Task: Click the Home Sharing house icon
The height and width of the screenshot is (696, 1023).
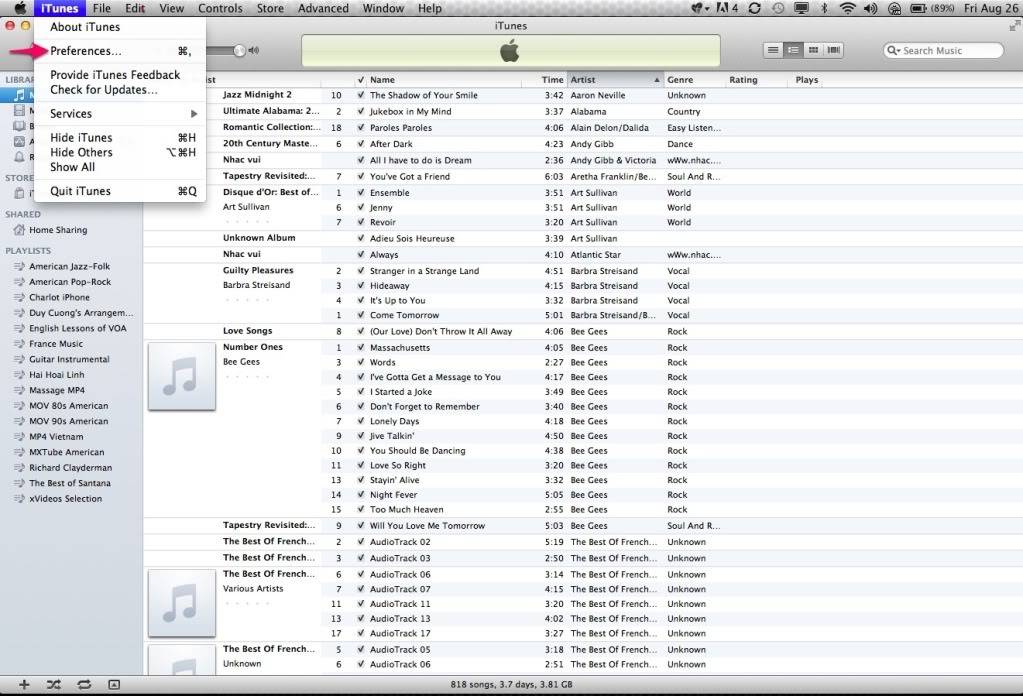Action: pos(19,230)
